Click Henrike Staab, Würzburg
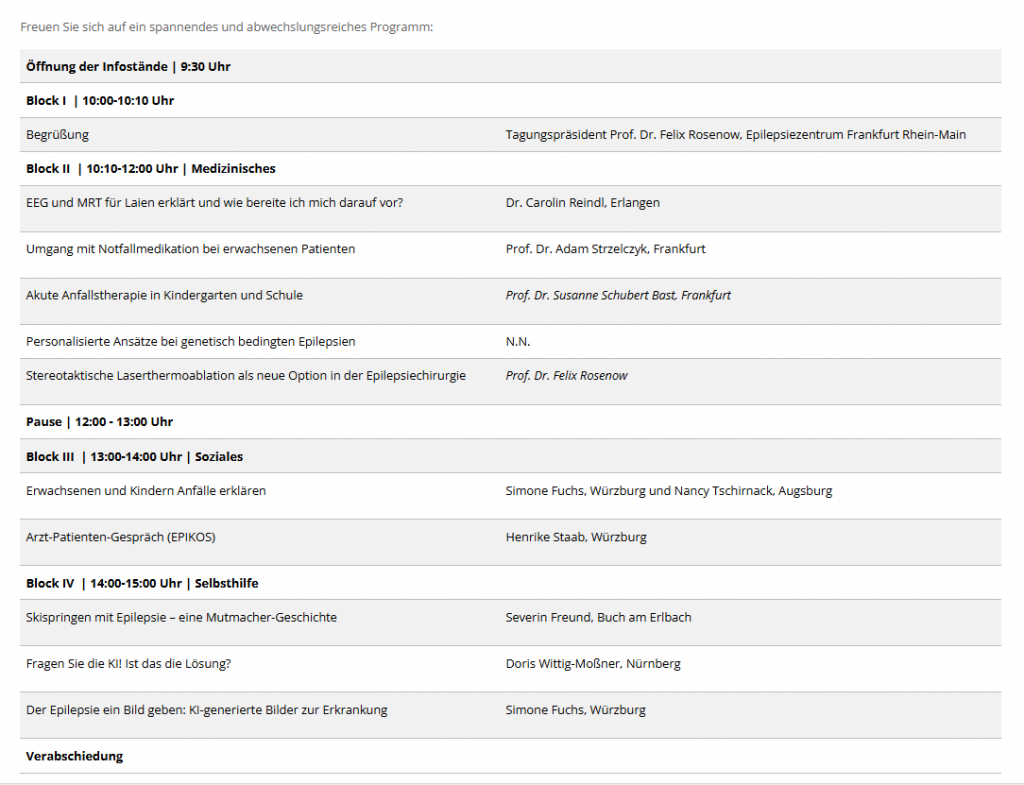Screen dimensions: 1024x785 click(x=576, y=537)
